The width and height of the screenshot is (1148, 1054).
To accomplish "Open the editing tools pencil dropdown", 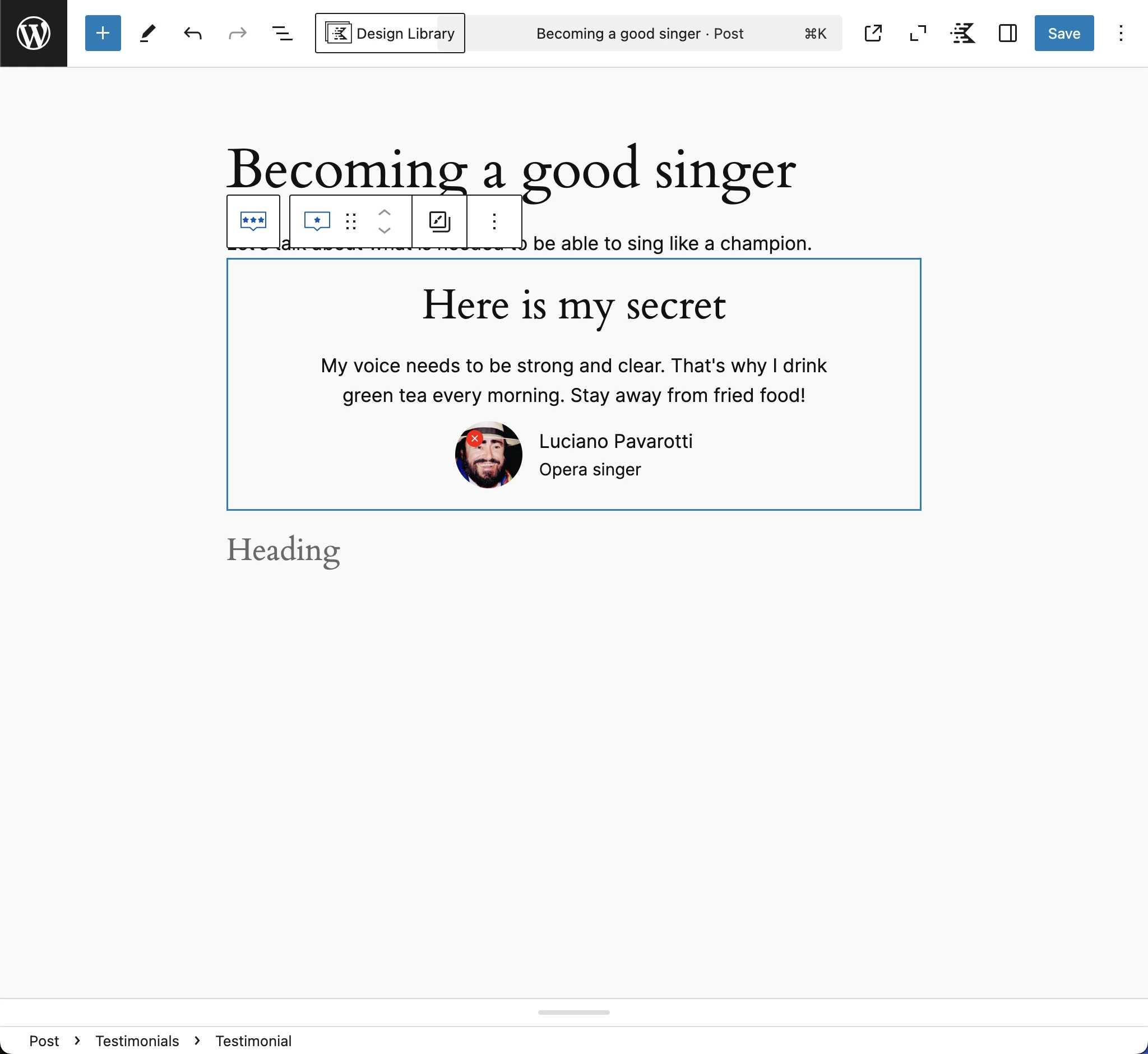I will click(x=147, y=33).
